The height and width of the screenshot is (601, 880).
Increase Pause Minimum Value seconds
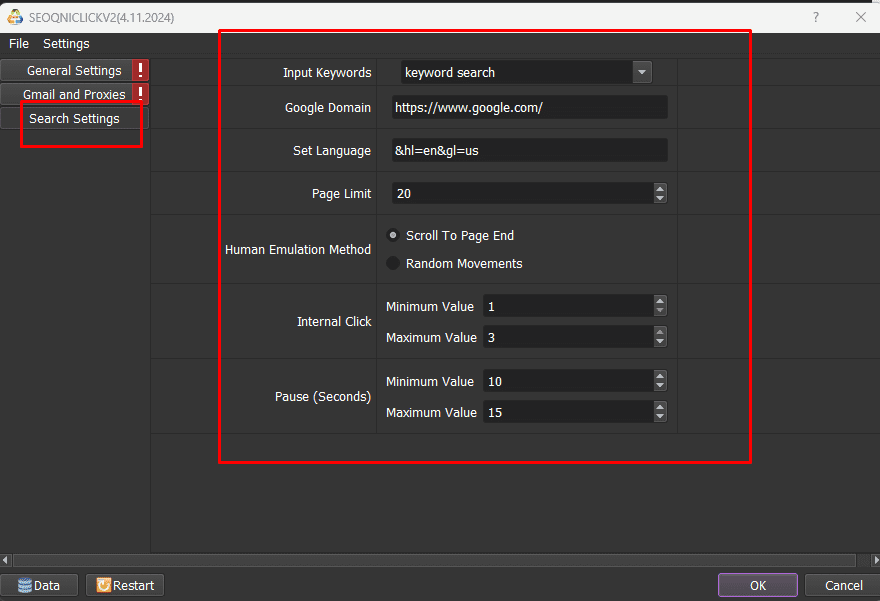pos(660,377)
